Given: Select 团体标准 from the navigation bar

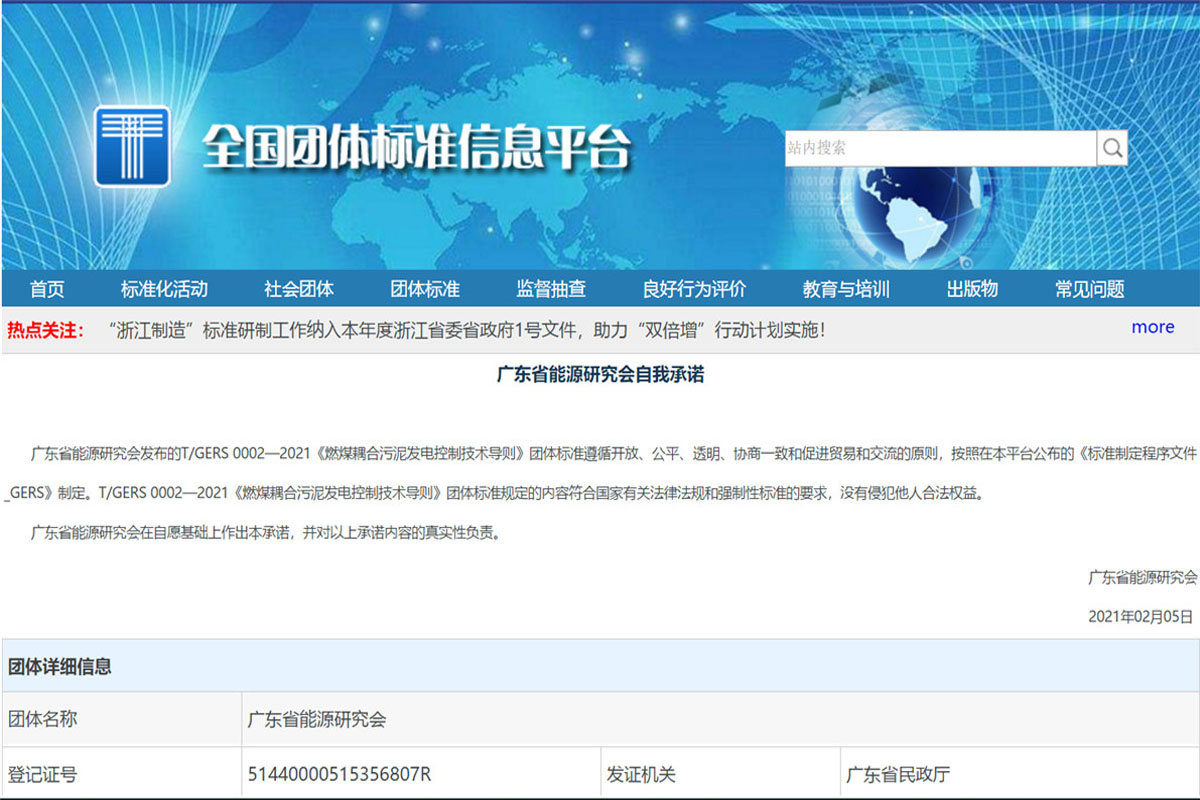Looking at the screenshot, I should [x=425, y=289].
